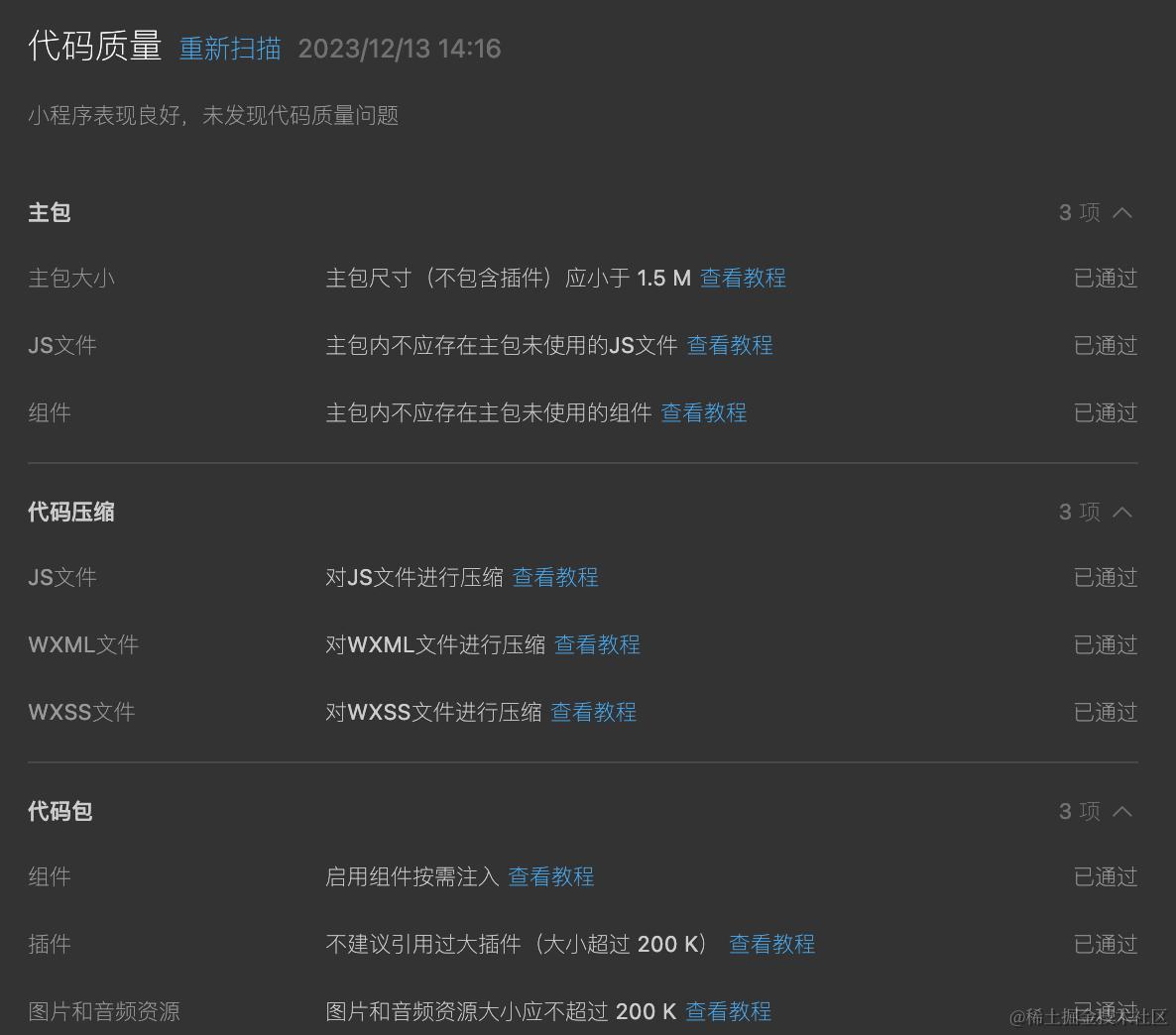Open 查看教程 for 插件大小 rule
The width and height of the screenshot is (1176, 1035).
[771, 944]
